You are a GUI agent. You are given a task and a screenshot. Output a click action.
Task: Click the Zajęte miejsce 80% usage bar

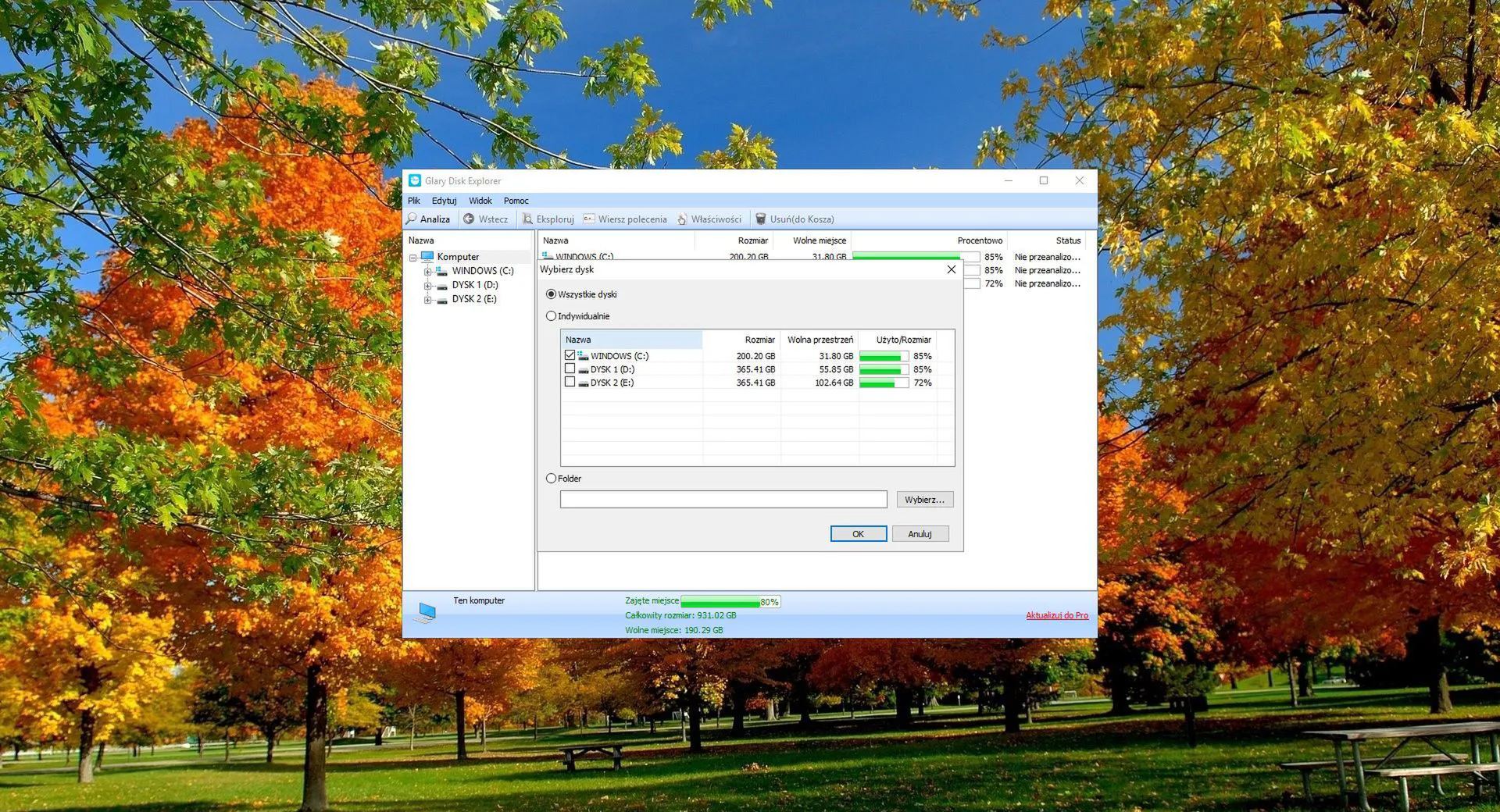[x=730, y=602]
